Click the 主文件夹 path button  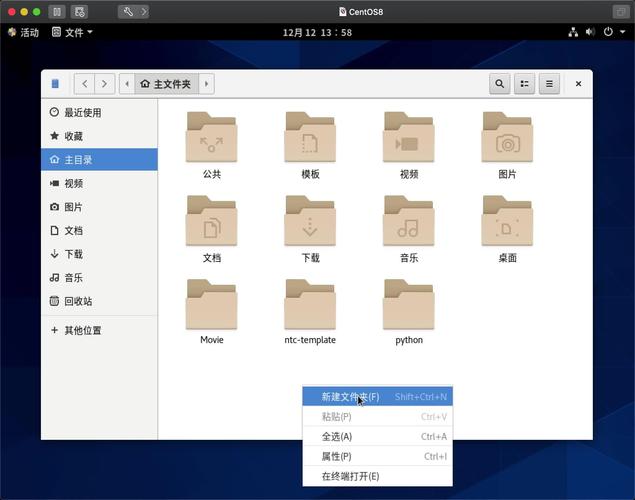(166, 84)
